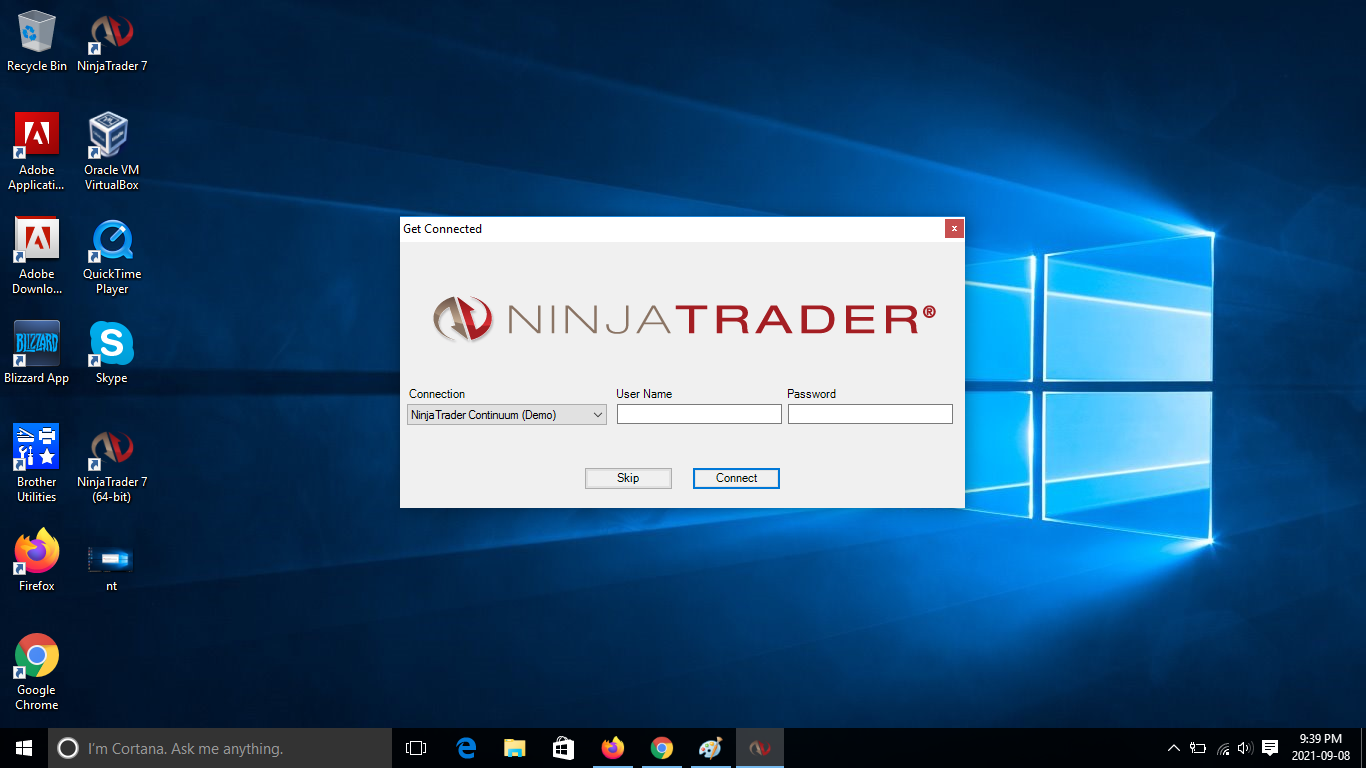Image resolution: width=1366 pixels, height=768 pixels.
Task: Select the 32-bit NinjaTrader 7 desktop shortcut beside Recycle Bin
Action: (112, 42)
